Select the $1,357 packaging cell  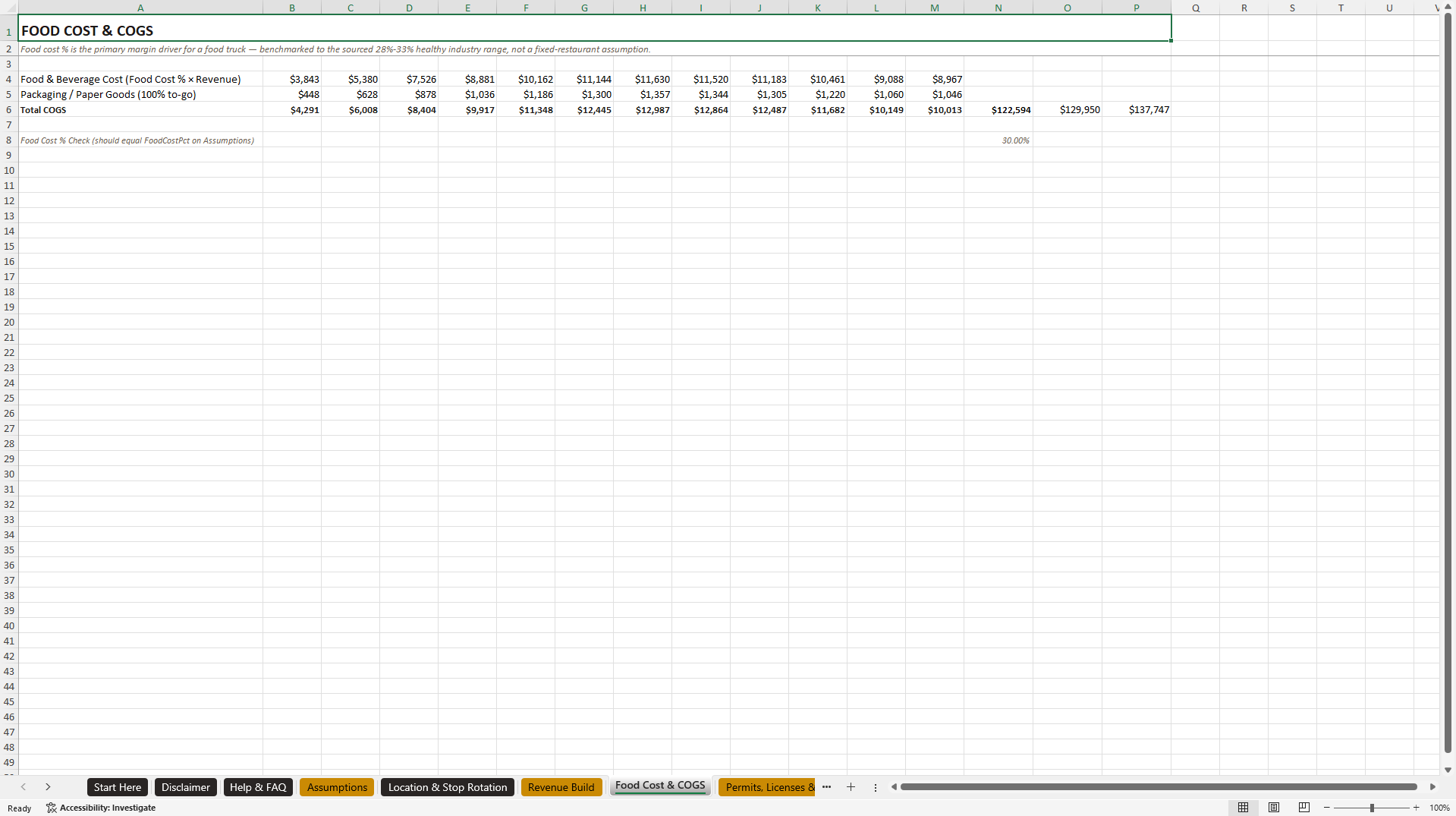tap(643, 94)
